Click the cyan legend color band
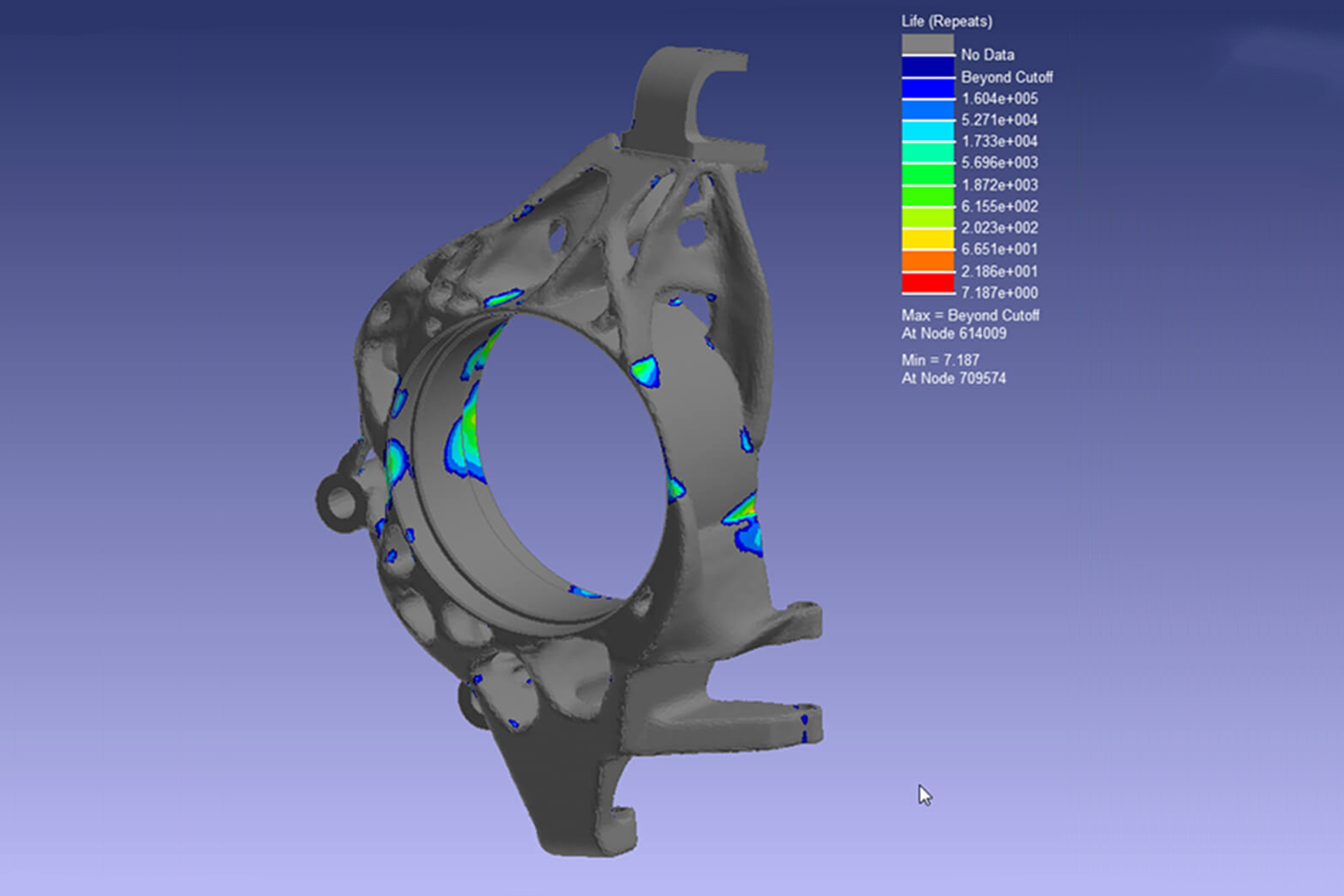This screenshot has height=896, width=1344. coord(927,131)
